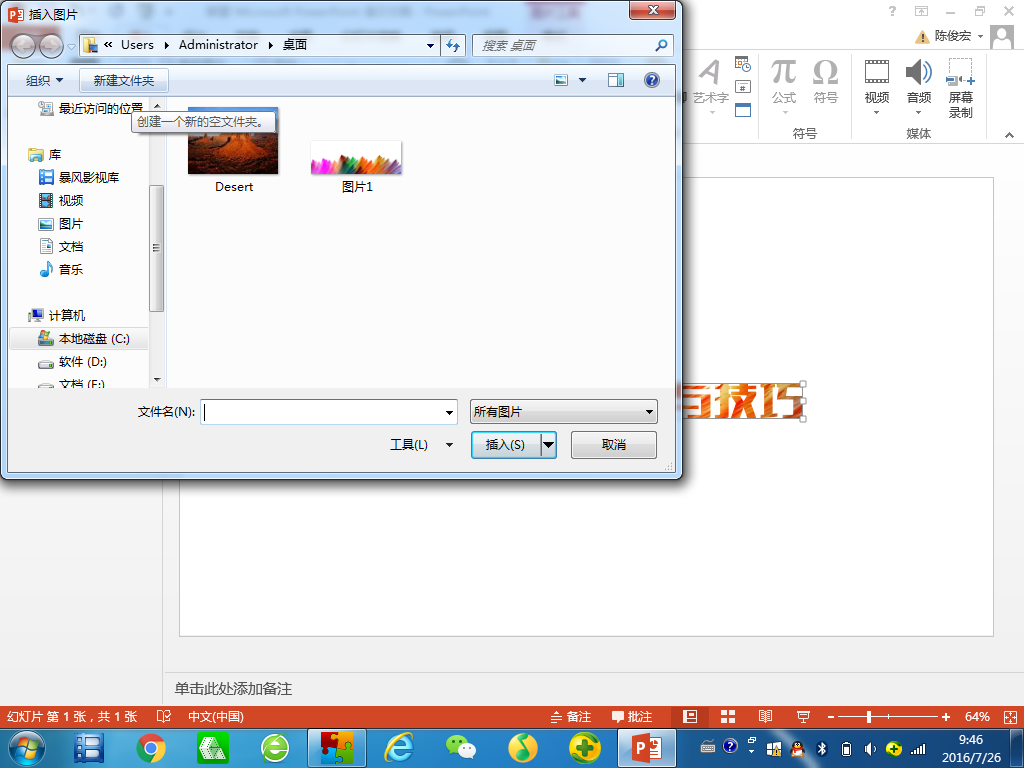Click 中文(中国) language in status bar

pos(216,716)
